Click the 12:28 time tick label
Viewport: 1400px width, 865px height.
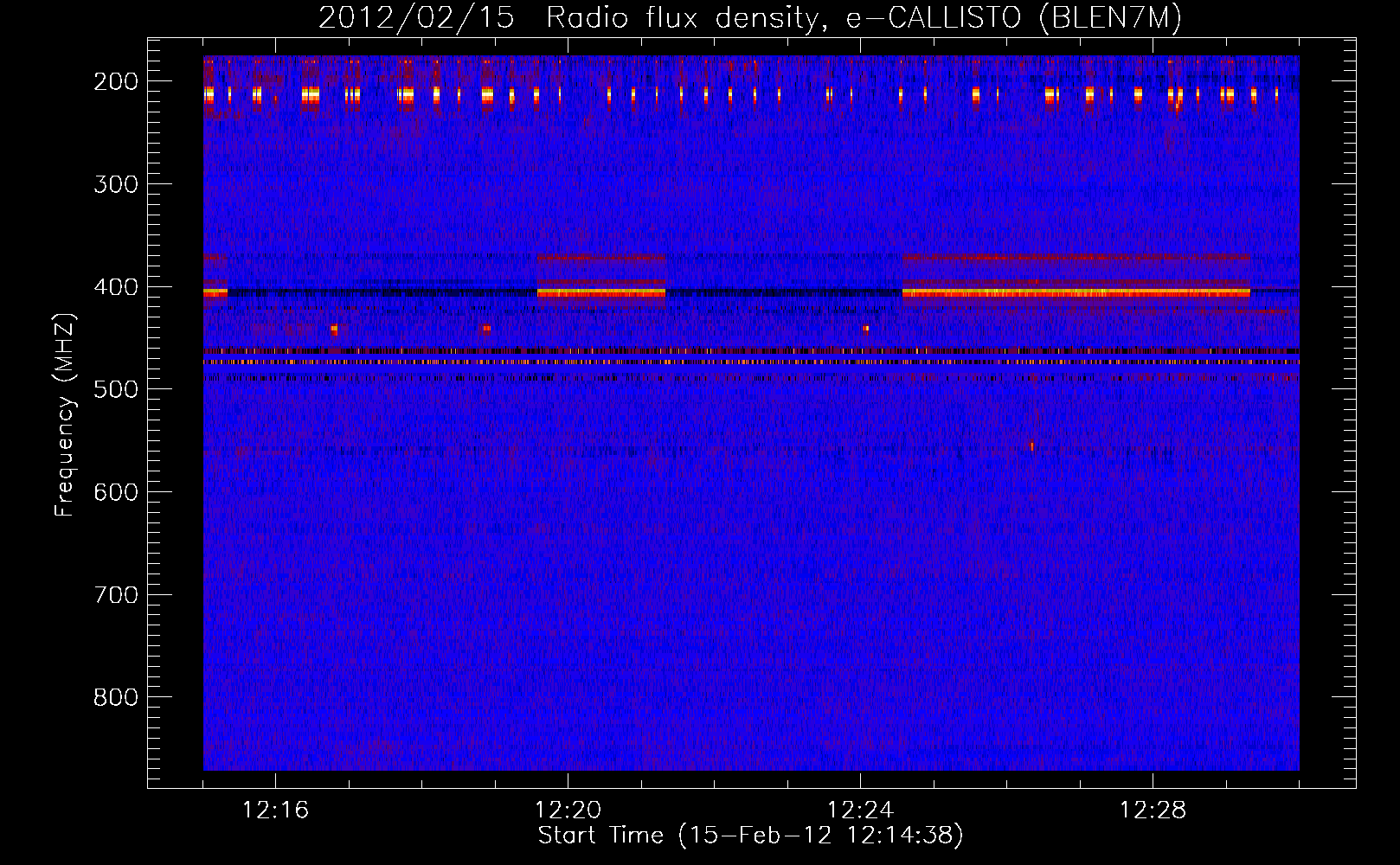(1153, 811)
